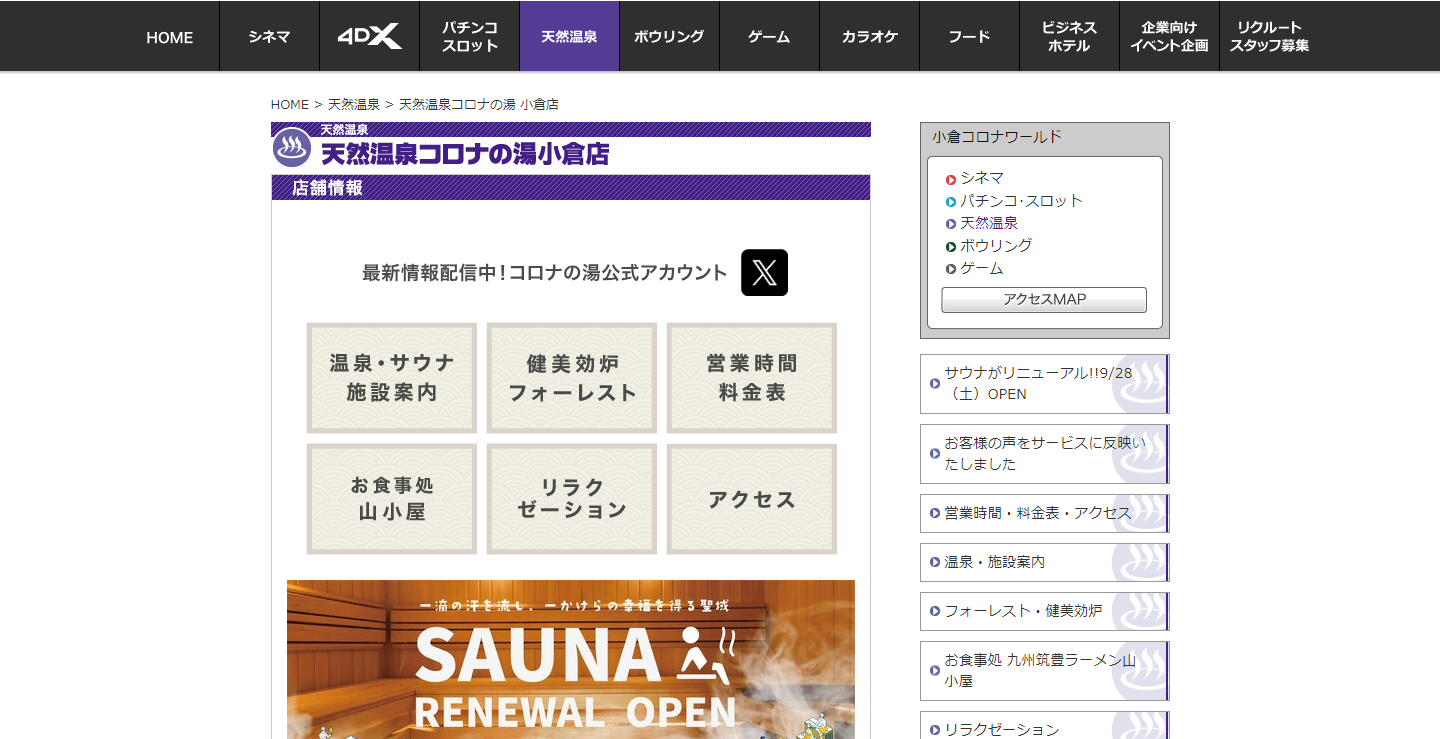
Task: Open パチンコ スロット navigation item
Action: [470, 37]
